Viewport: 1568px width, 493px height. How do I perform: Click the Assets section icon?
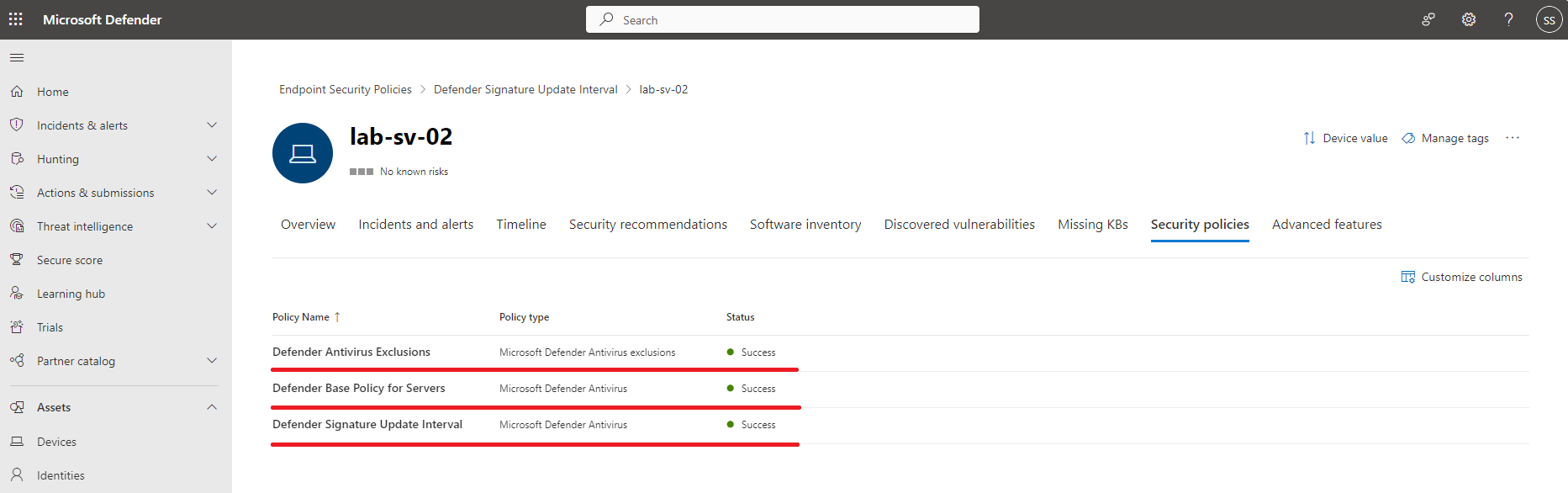[x=17, y=407]
